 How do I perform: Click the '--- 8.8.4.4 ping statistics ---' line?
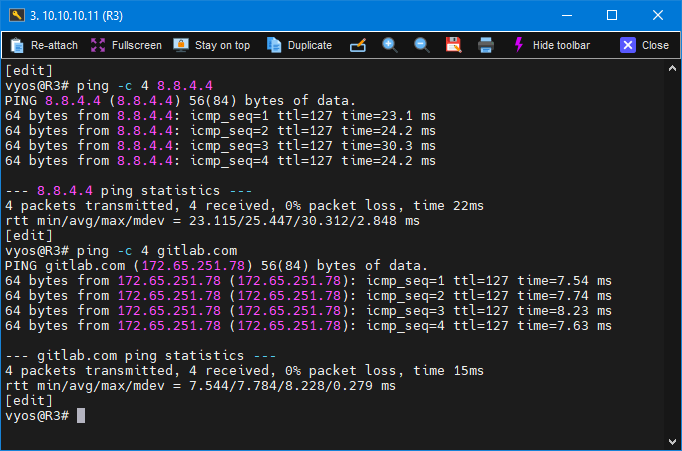coord(129,190)
